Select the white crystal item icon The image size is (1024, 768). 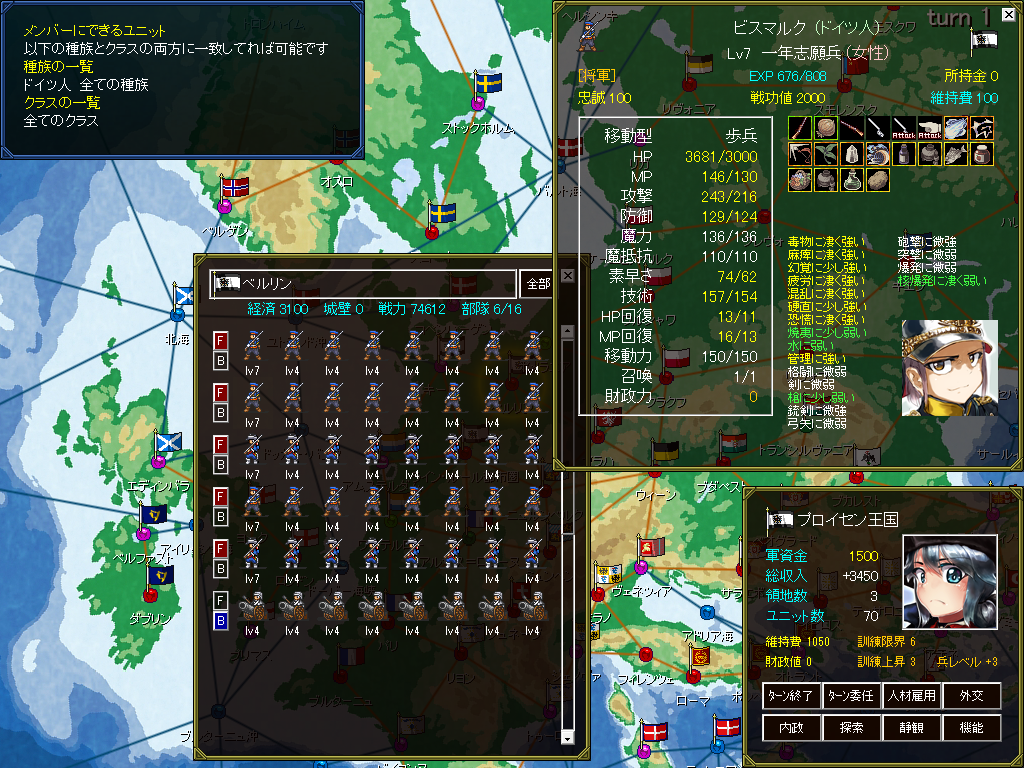852,154
